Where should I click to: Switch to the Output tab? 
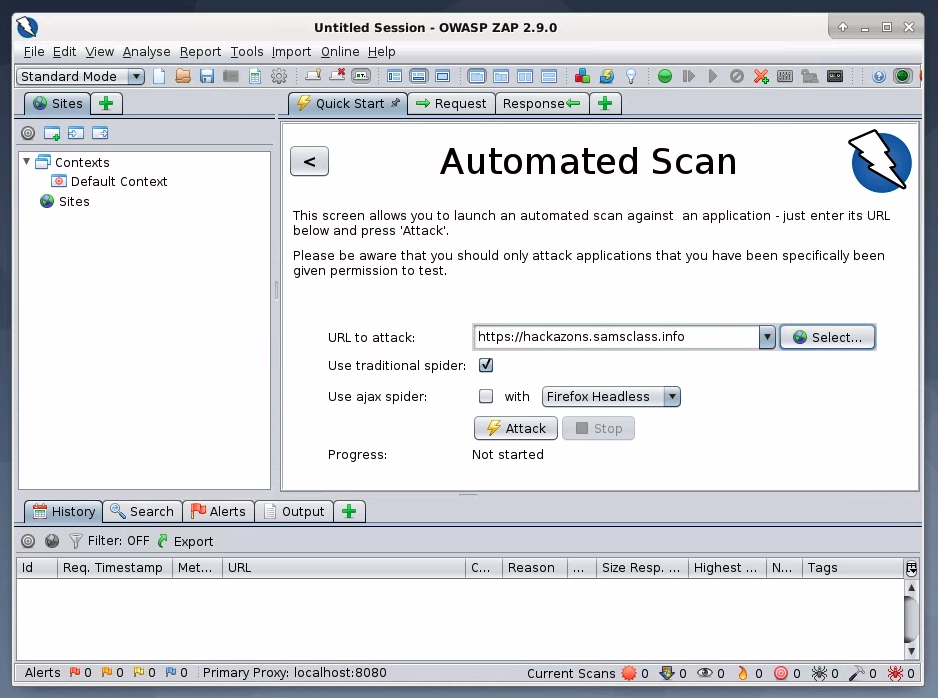click(294, 511)
